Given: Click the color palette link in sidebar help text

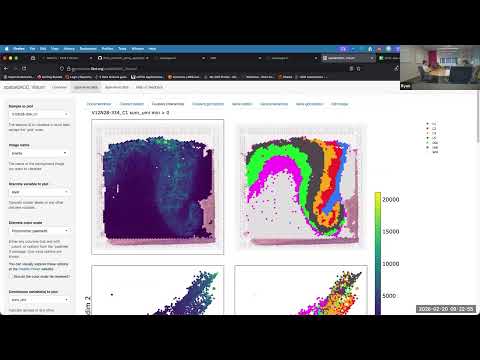Looking at the screenshot, I should 29,269.
